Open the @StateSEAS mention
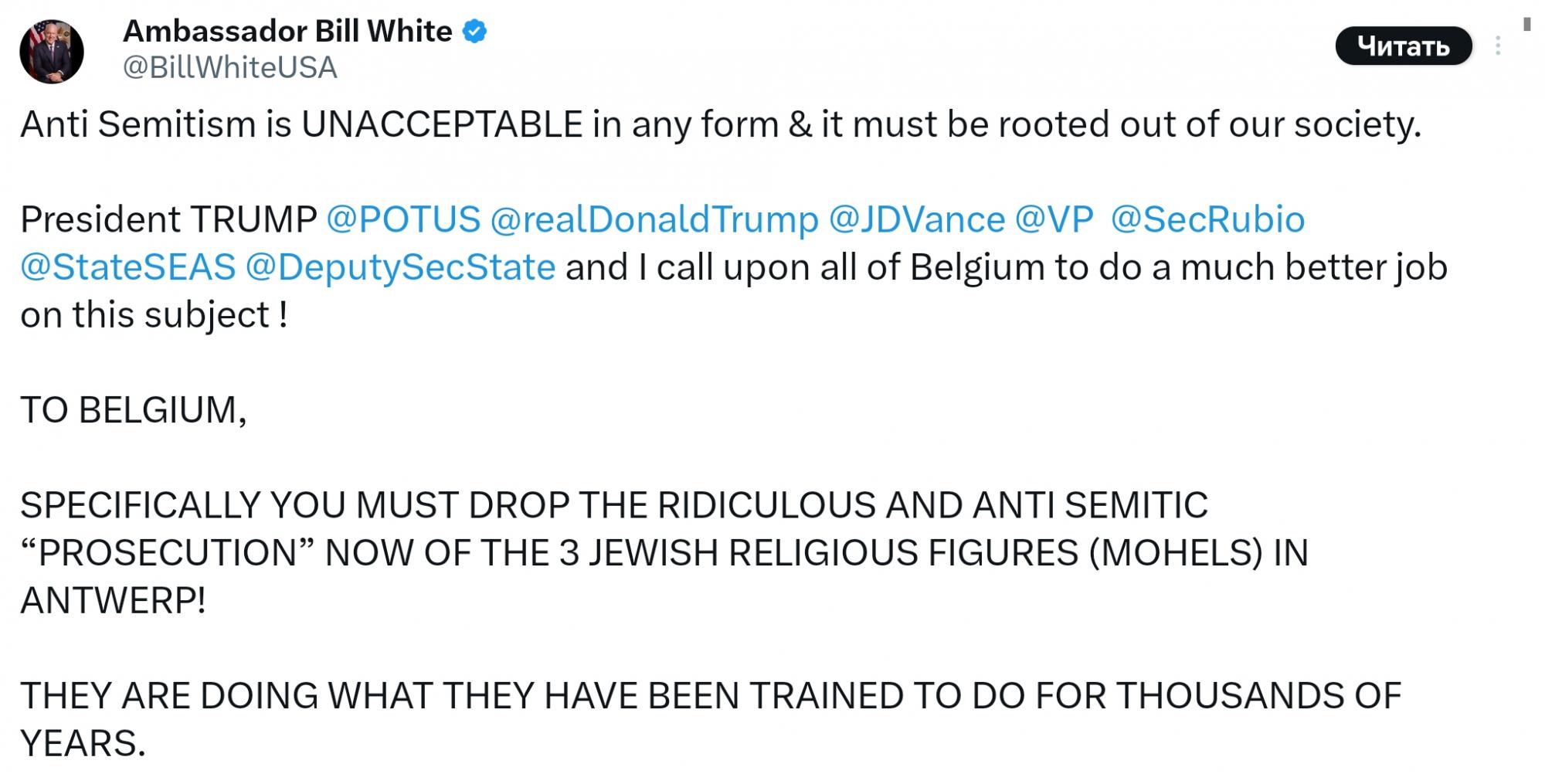The image size is (1545, 784). pos(127,267)
